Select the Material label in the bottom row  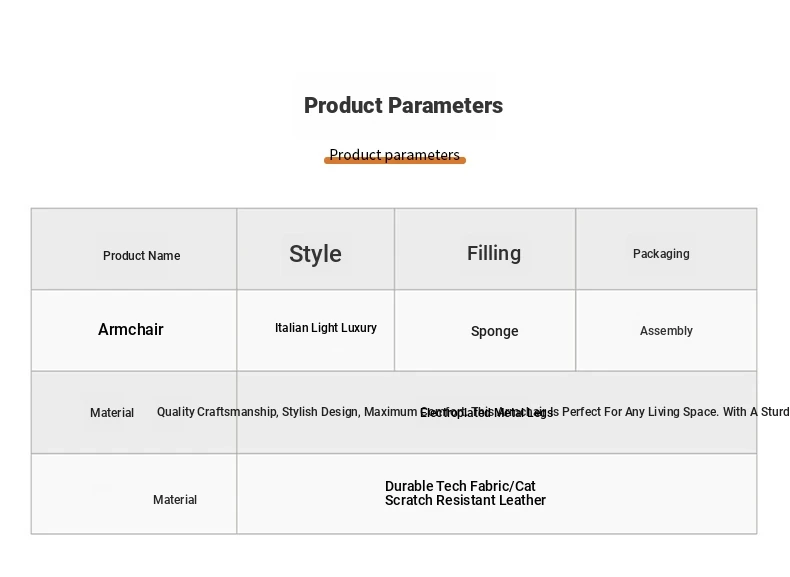[175, 499]
